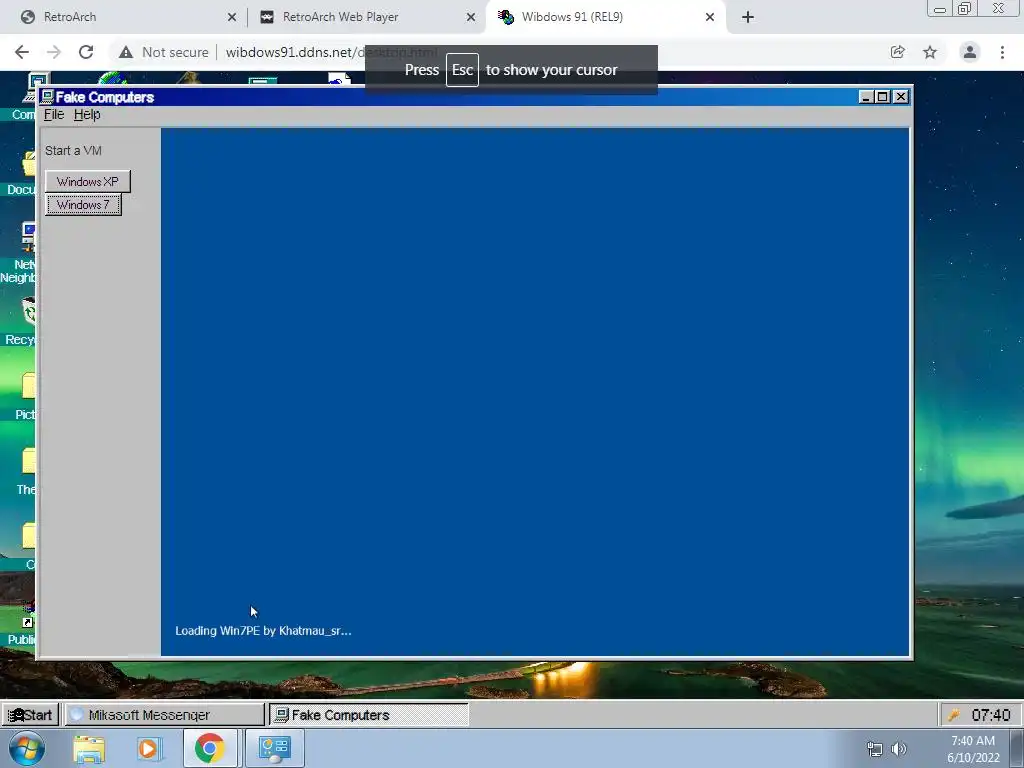Close the RetroArch Web Player tab
The height and width of the screenshot is (768, 1024).
[471, 17]
